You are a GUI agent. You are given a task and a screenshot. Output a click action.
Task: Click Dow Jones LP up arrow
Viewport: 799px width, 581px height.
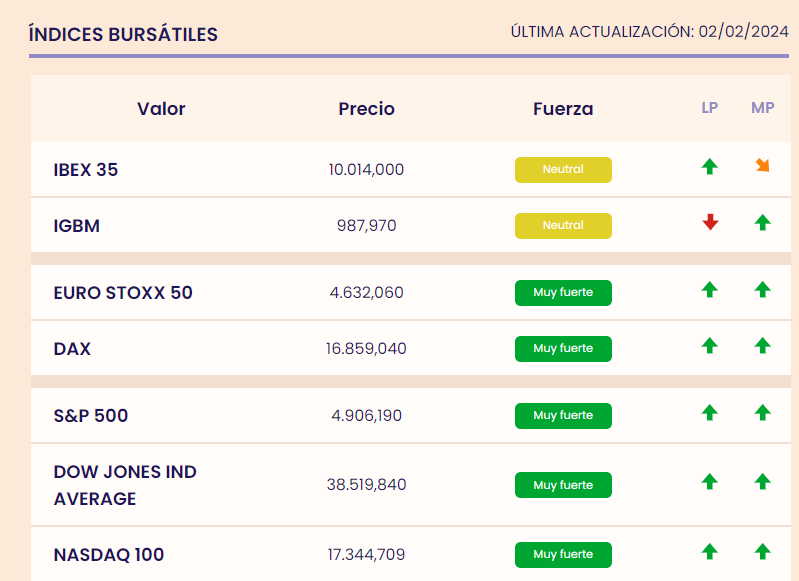point(710,482)
